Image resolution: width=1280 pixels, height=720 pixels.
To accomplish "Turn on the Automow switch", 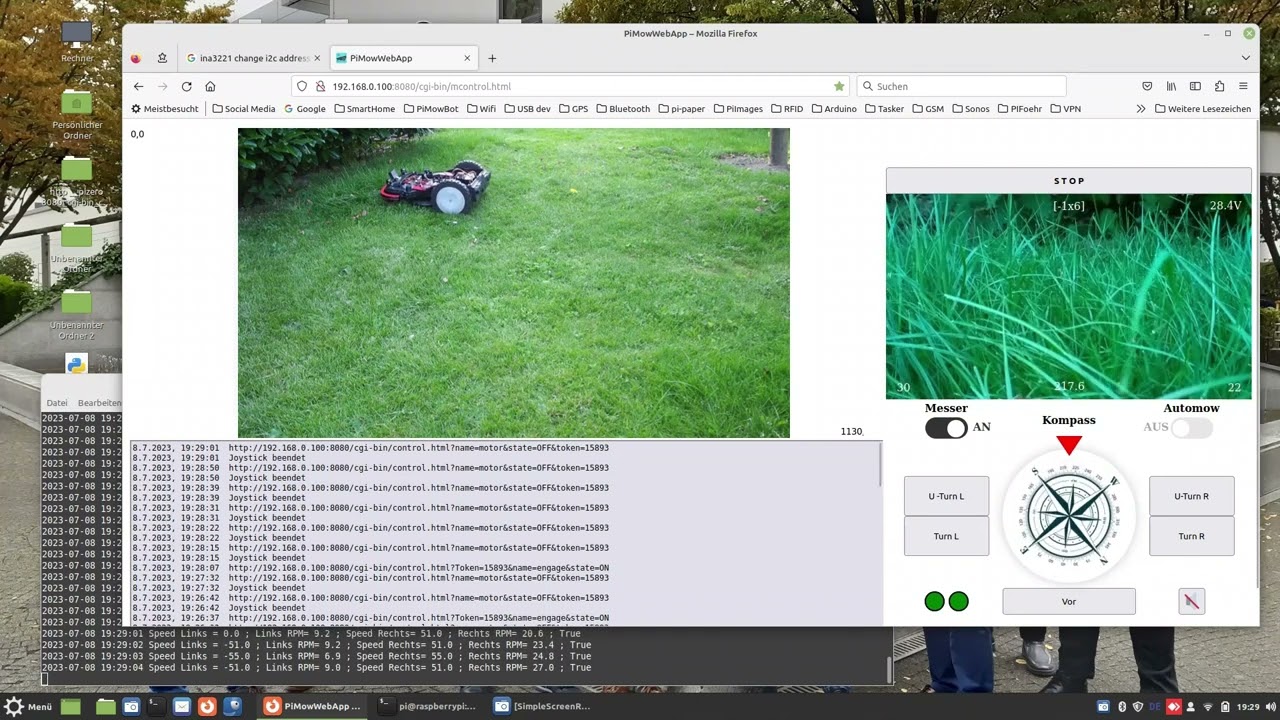I will tap(1191, 428).
